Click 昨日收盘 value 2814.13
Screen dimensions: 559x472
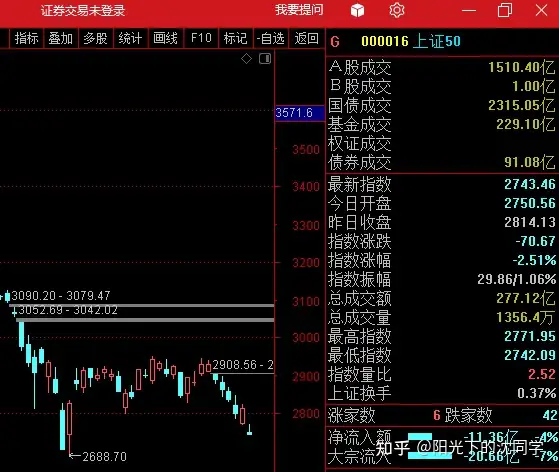click(x=530, y=222)
